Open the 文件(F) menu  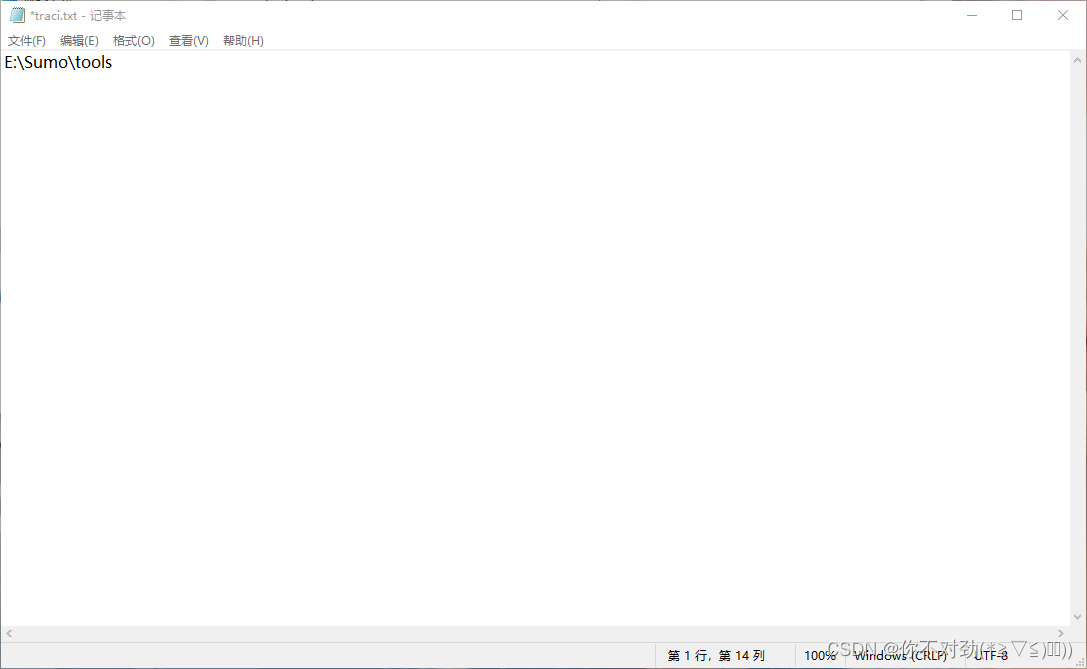tap(26, 41)
